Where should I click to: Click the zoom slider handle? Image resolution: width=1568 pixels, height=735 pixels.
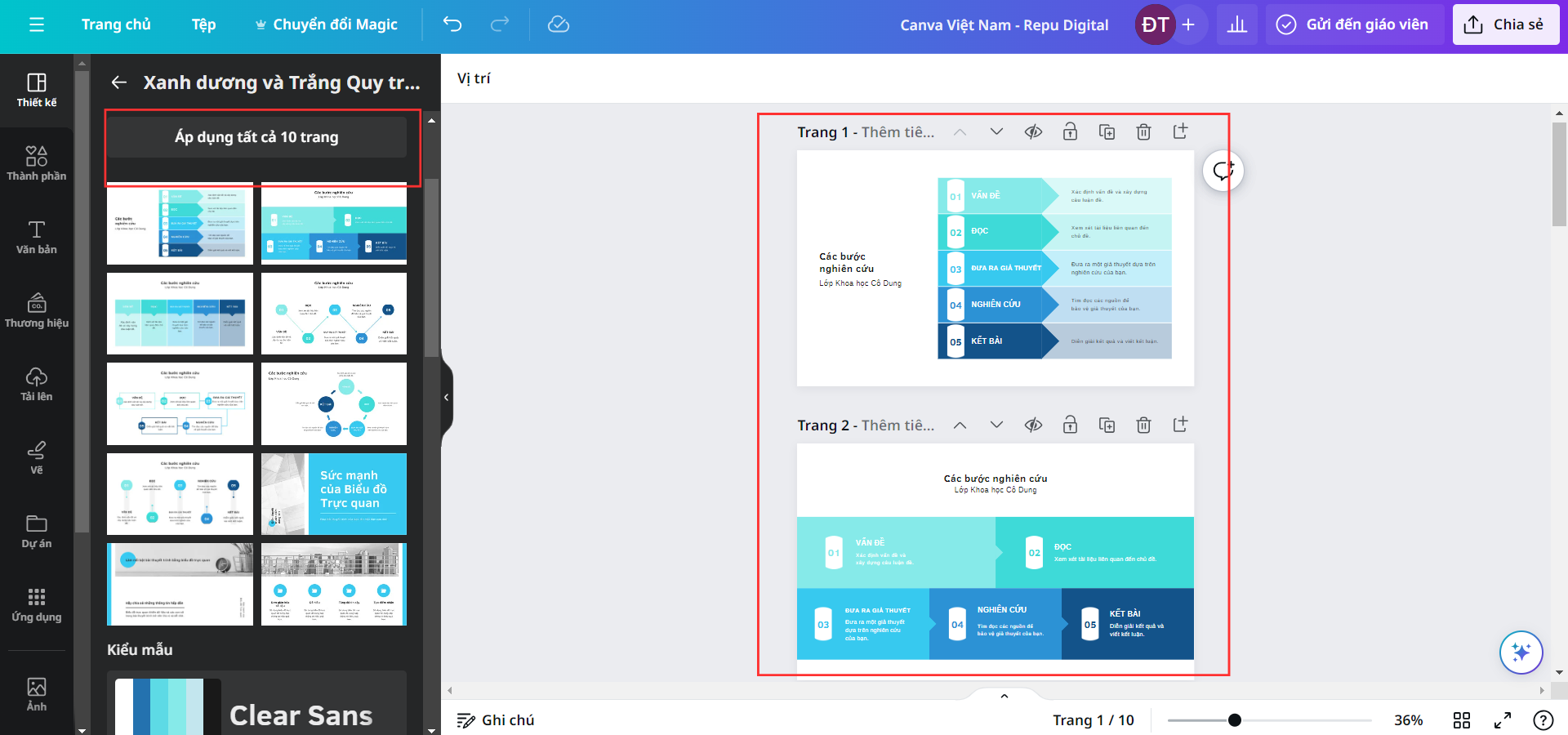click(1235, 719)
